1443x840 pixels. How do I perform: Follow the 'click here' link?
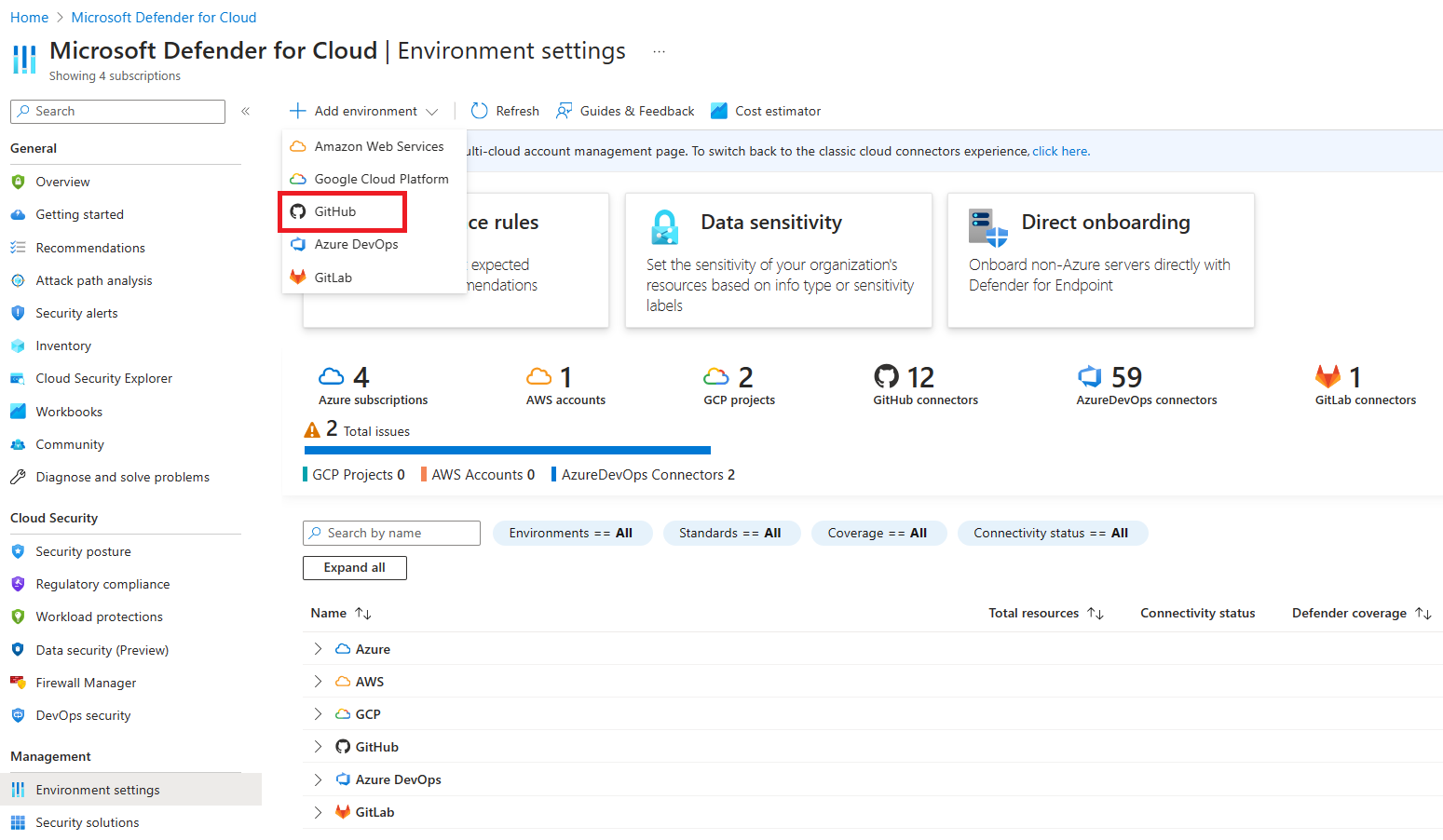pos(1060,151)
